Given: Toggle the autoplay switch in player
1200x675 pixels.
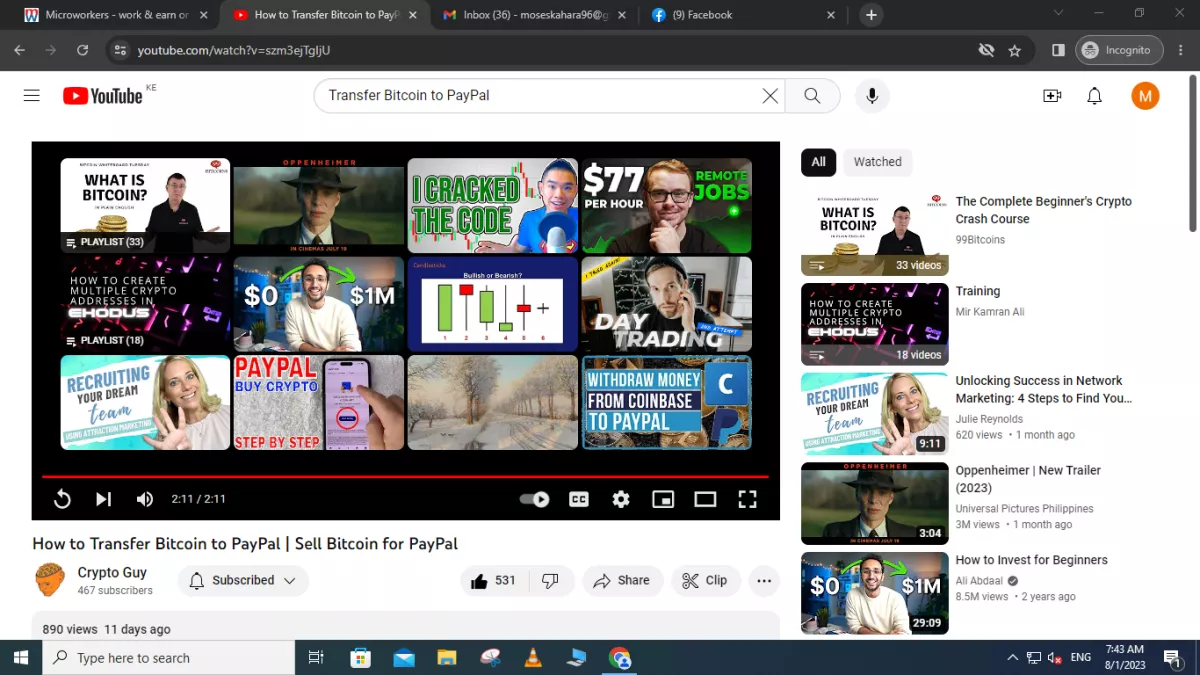Looking at the screenshot, I should point(535,499).
